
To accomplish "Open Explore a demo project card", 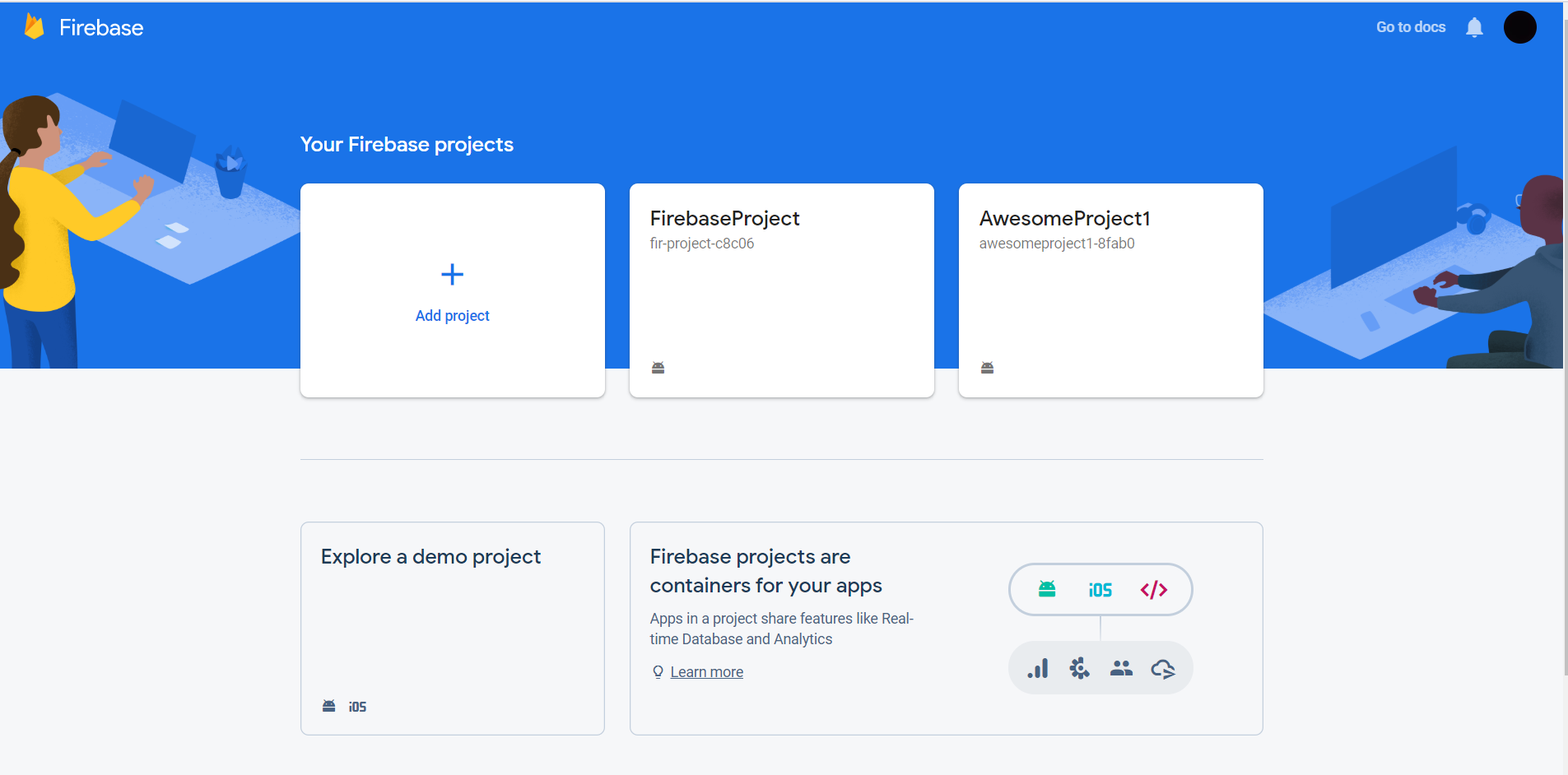I will pos(453,629).
